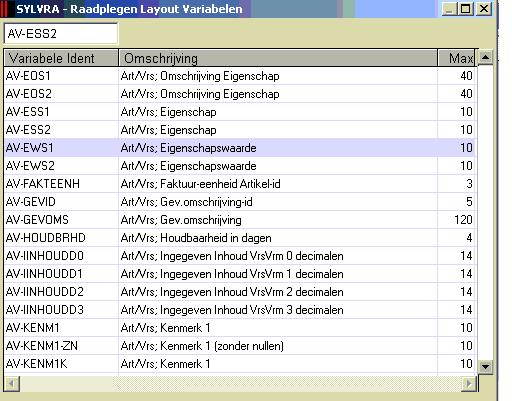
Task: Click the horizontal scrollbar track
Action: (x=241, y=384)
